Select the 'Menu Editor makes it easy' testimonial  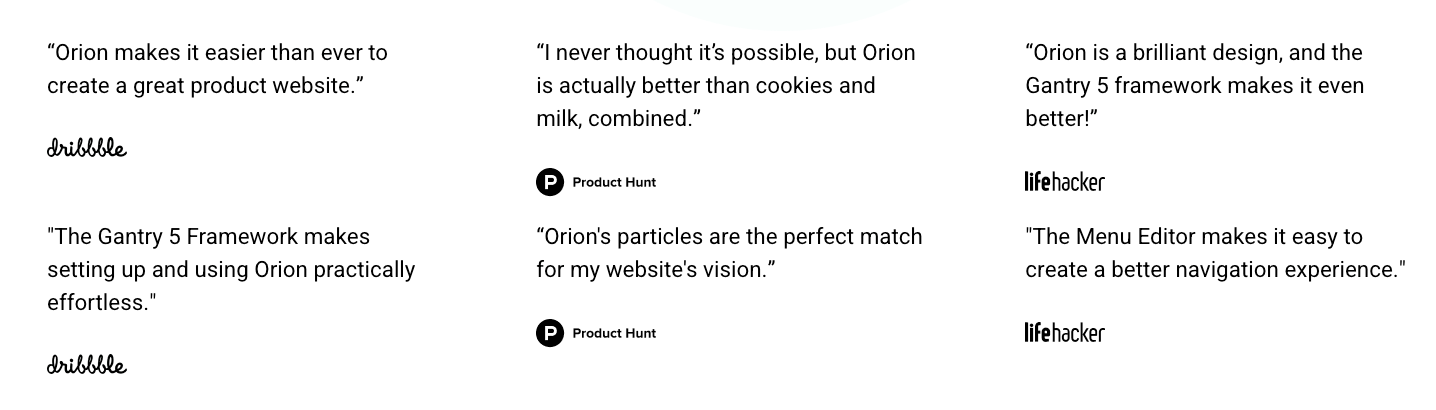(1215, 252)
